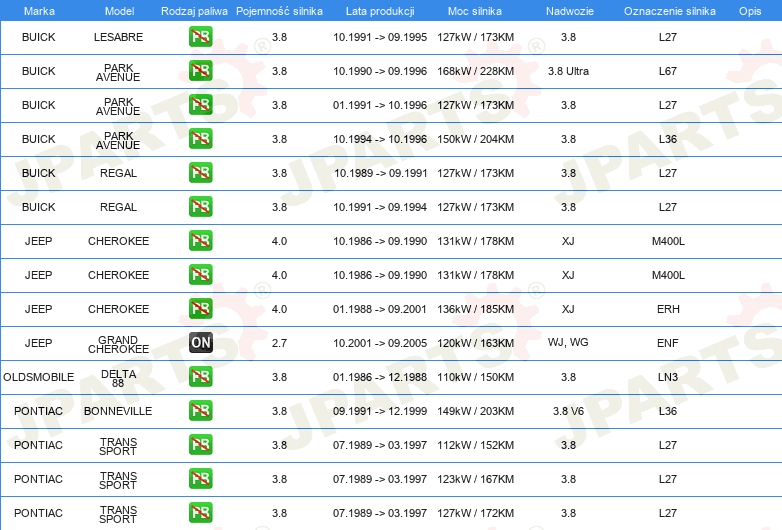Click the Pojemność silnika column header
Viewport: 782px width, 530px height.
point(279,11)
